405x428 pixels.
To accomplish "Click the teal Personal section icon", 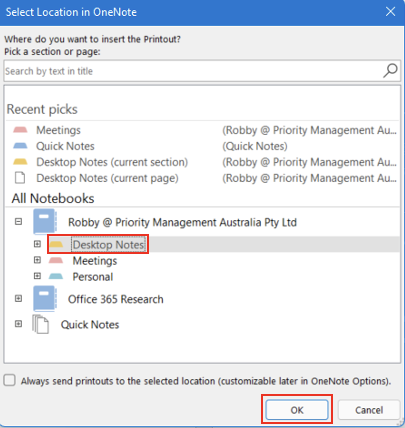I will [x=56, y=276].
